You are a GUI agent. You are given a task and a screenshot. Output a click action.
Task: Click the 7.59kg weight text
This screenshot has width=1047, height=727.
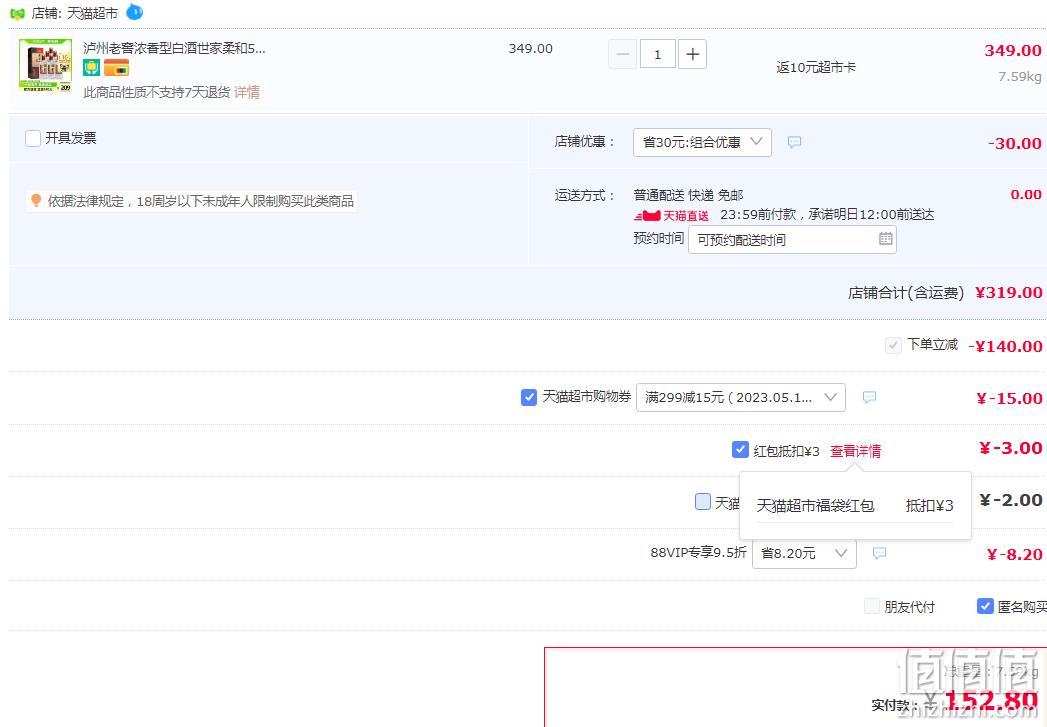(1020, 77)
